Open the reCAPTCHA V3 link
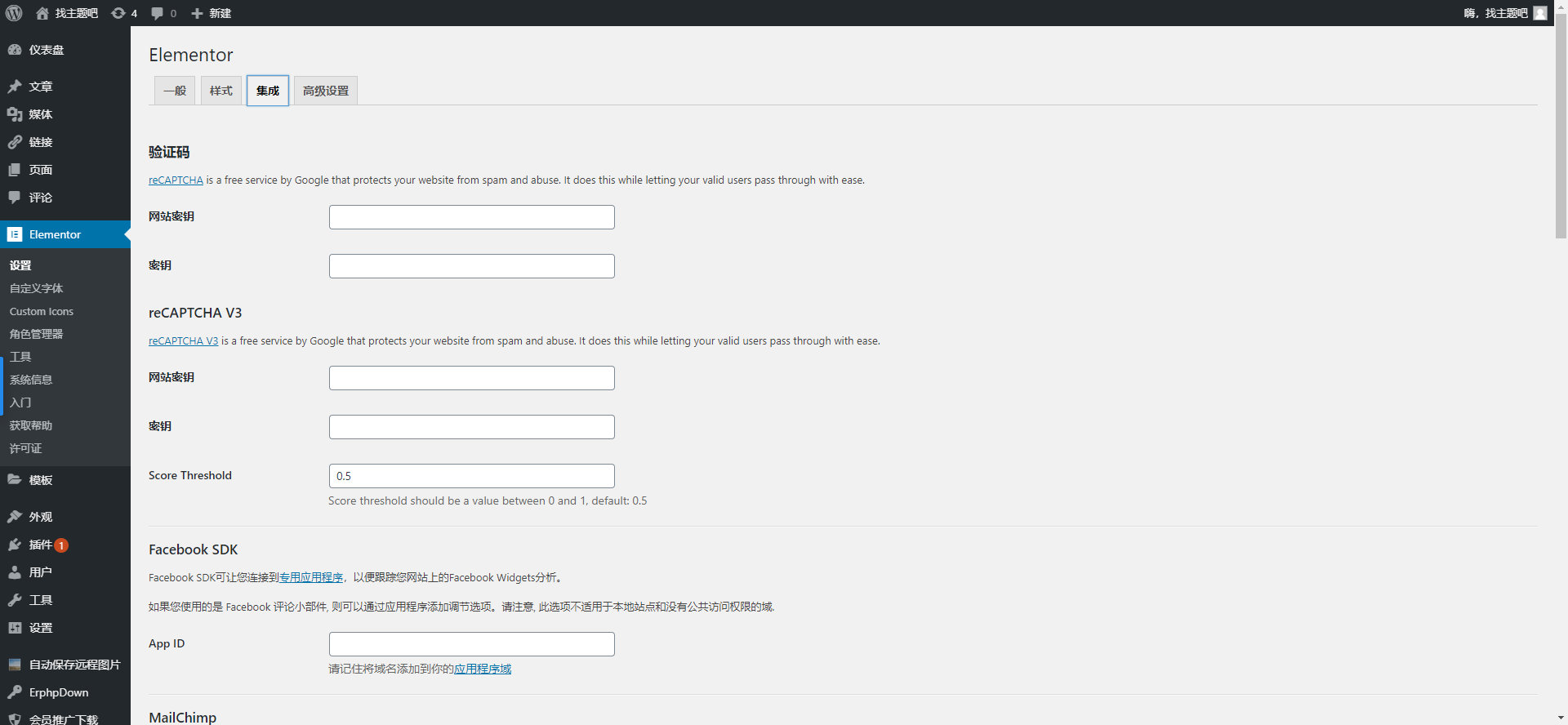The width and height of the screenshot is (1568, 725). pos(183,341)
